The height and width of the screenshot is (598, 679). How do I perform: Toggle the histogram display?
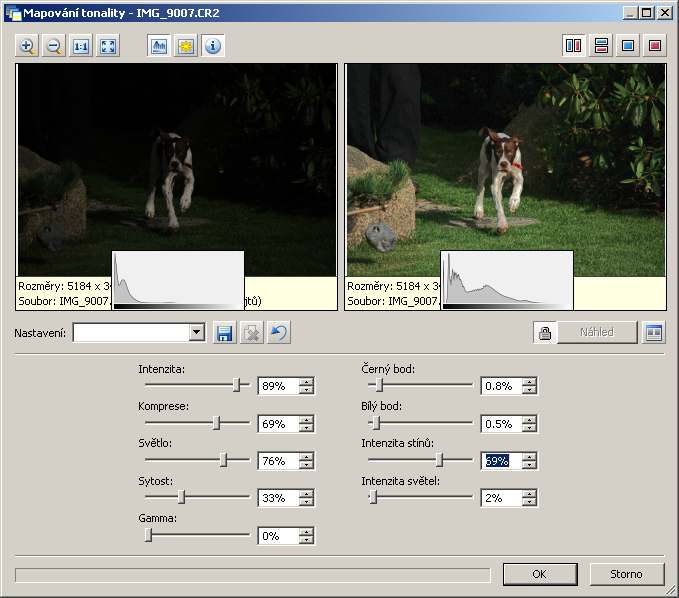point(159,46)
